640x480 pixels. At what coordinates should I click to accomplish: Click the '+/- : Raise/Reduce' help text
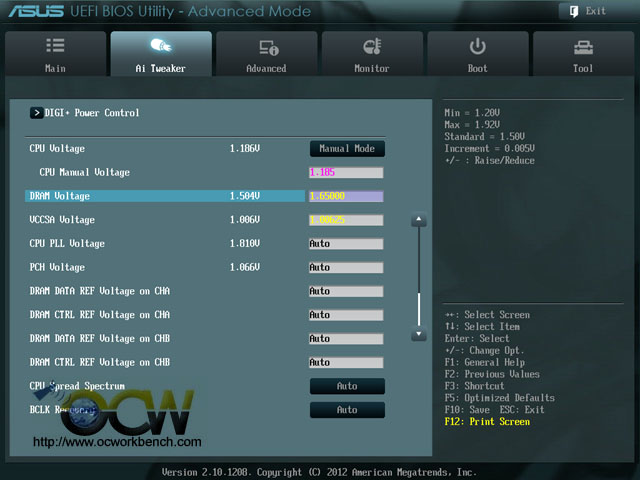(489, 160)
